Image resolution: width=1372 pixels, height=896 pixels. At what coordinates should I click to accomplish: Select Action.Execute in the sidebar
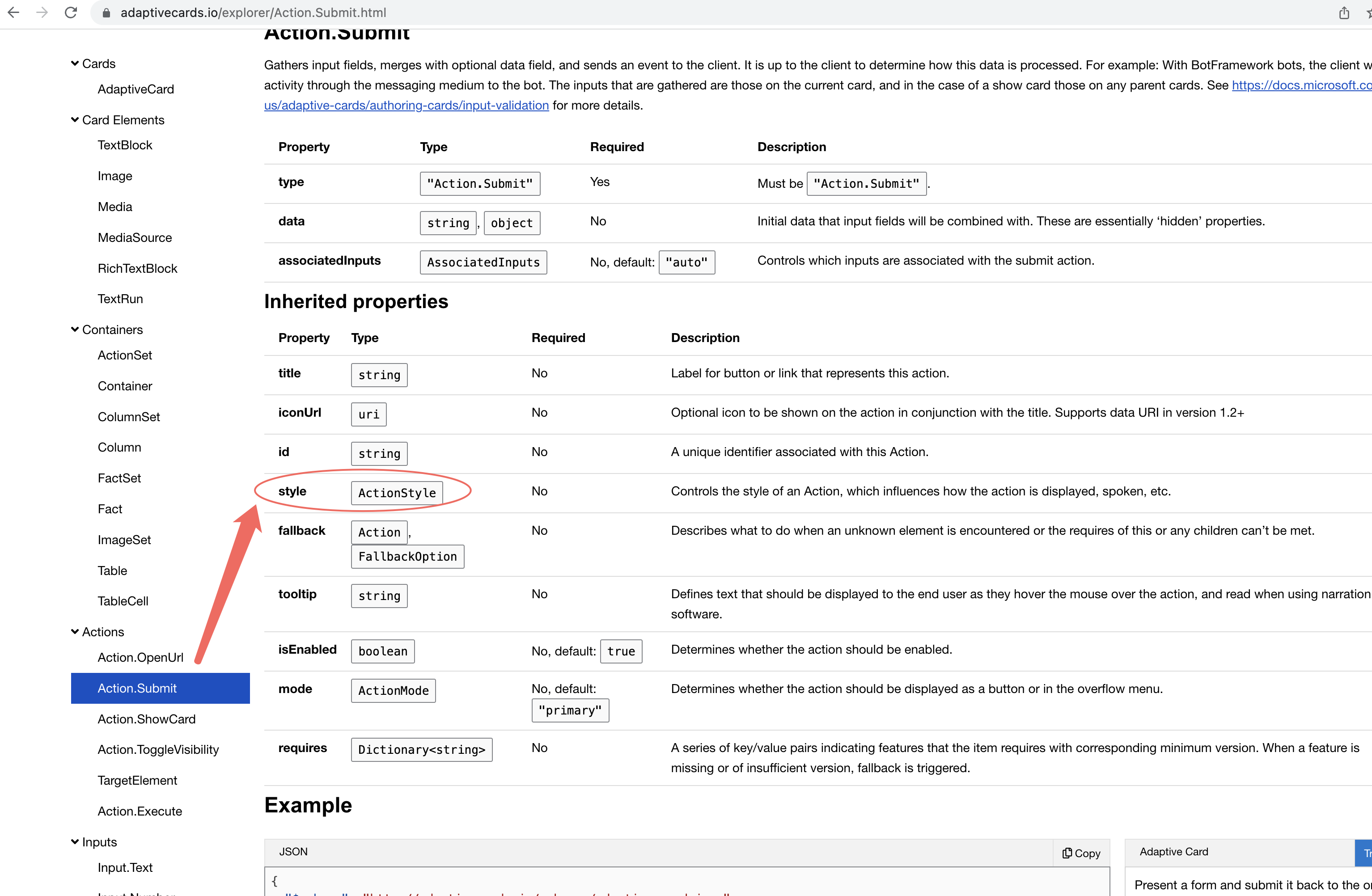pos(139,811)
